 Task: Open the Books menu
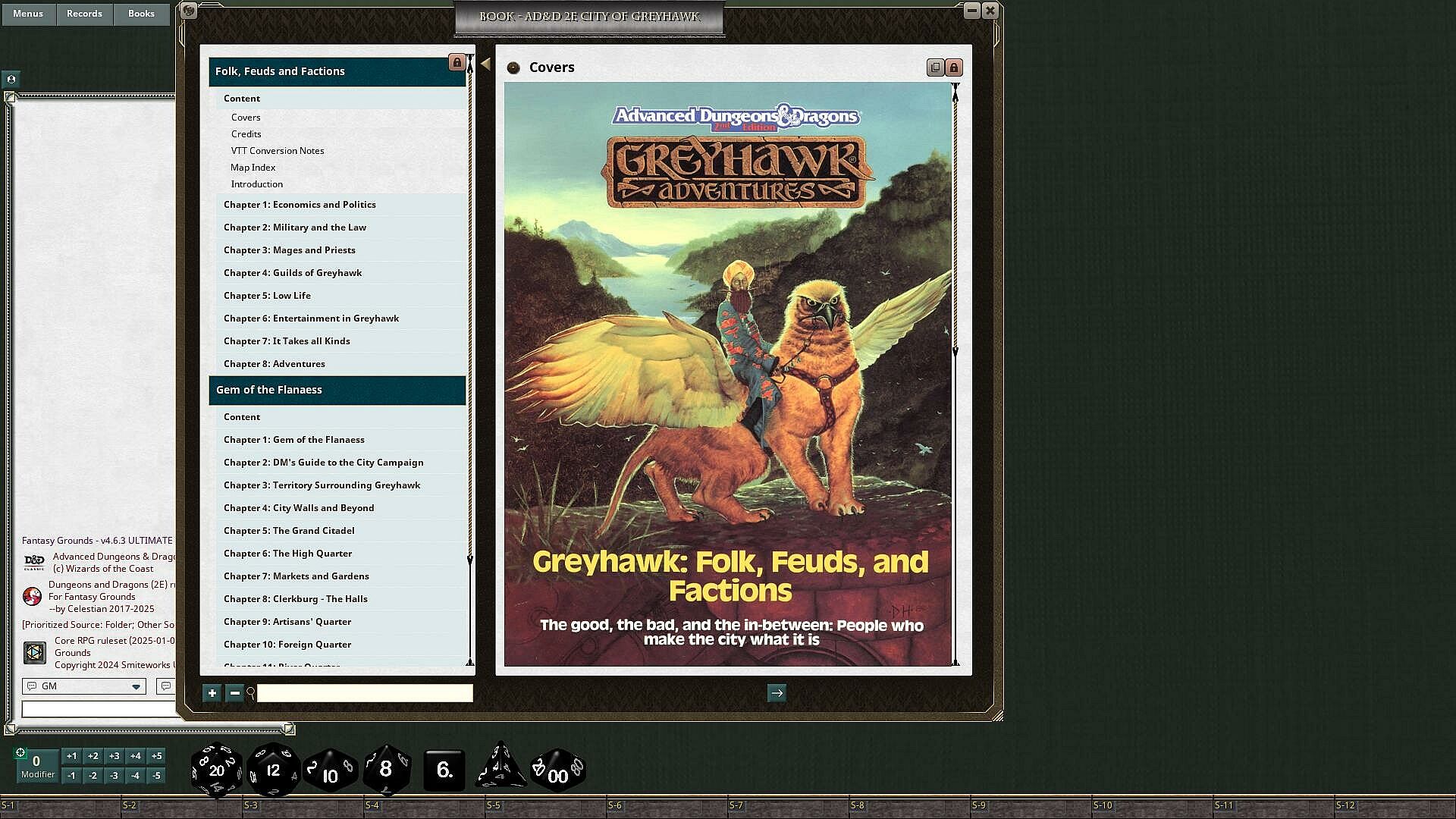[x=141, y=14]
